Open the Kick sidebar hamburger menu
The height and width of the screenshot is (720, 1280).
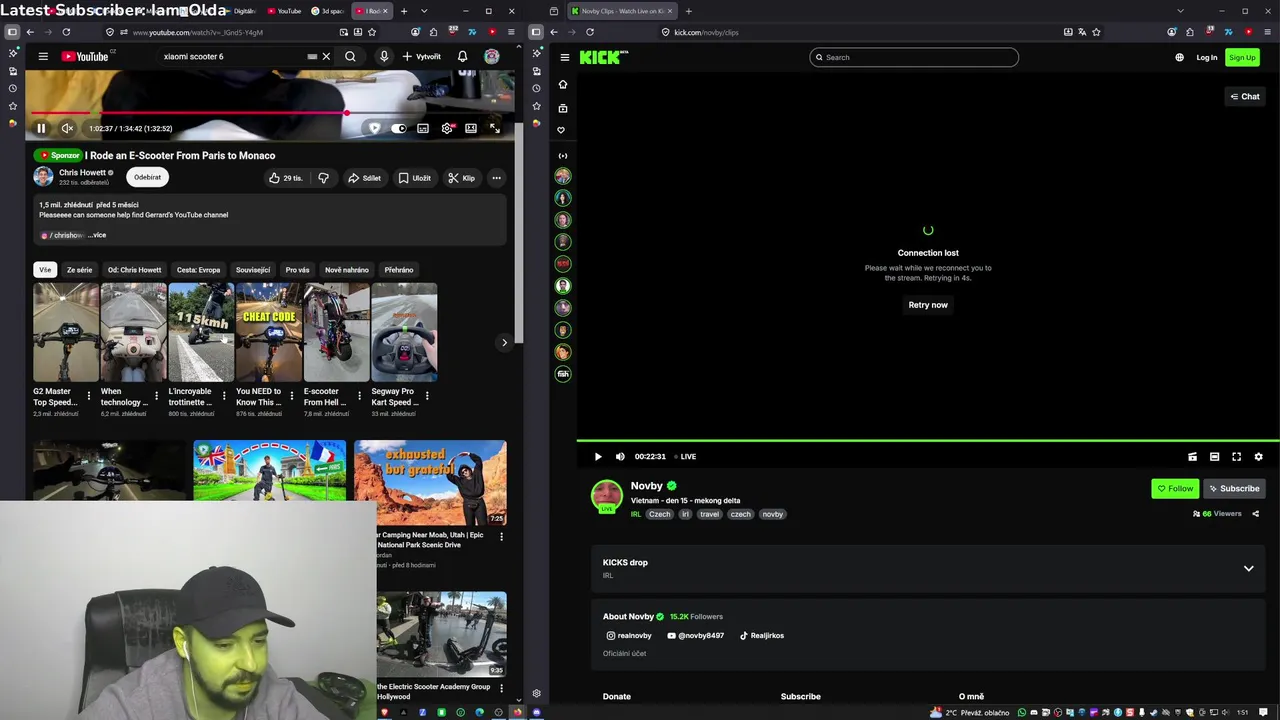(565, 57)
